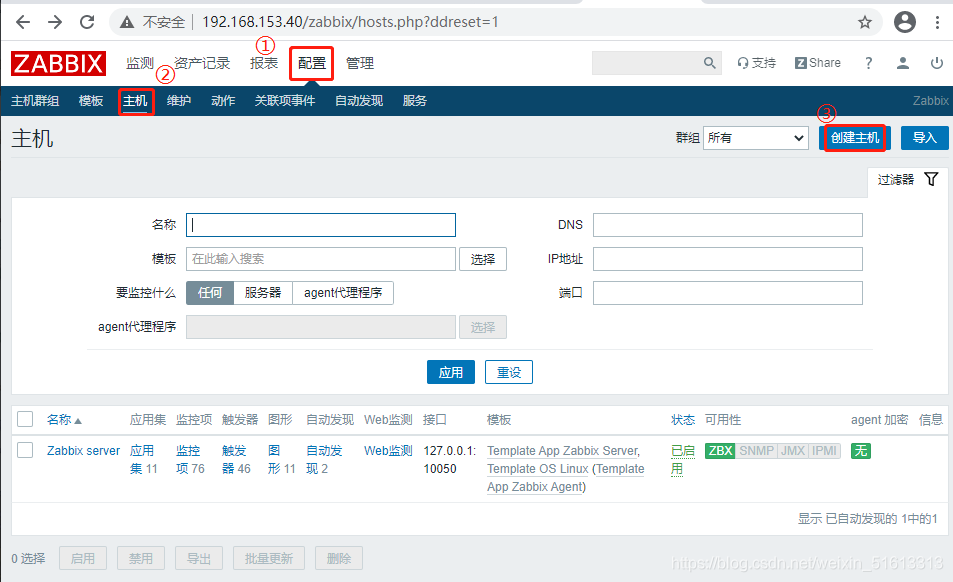
Task: Click the browser forward arrow
Action: (x=55, y=22)
